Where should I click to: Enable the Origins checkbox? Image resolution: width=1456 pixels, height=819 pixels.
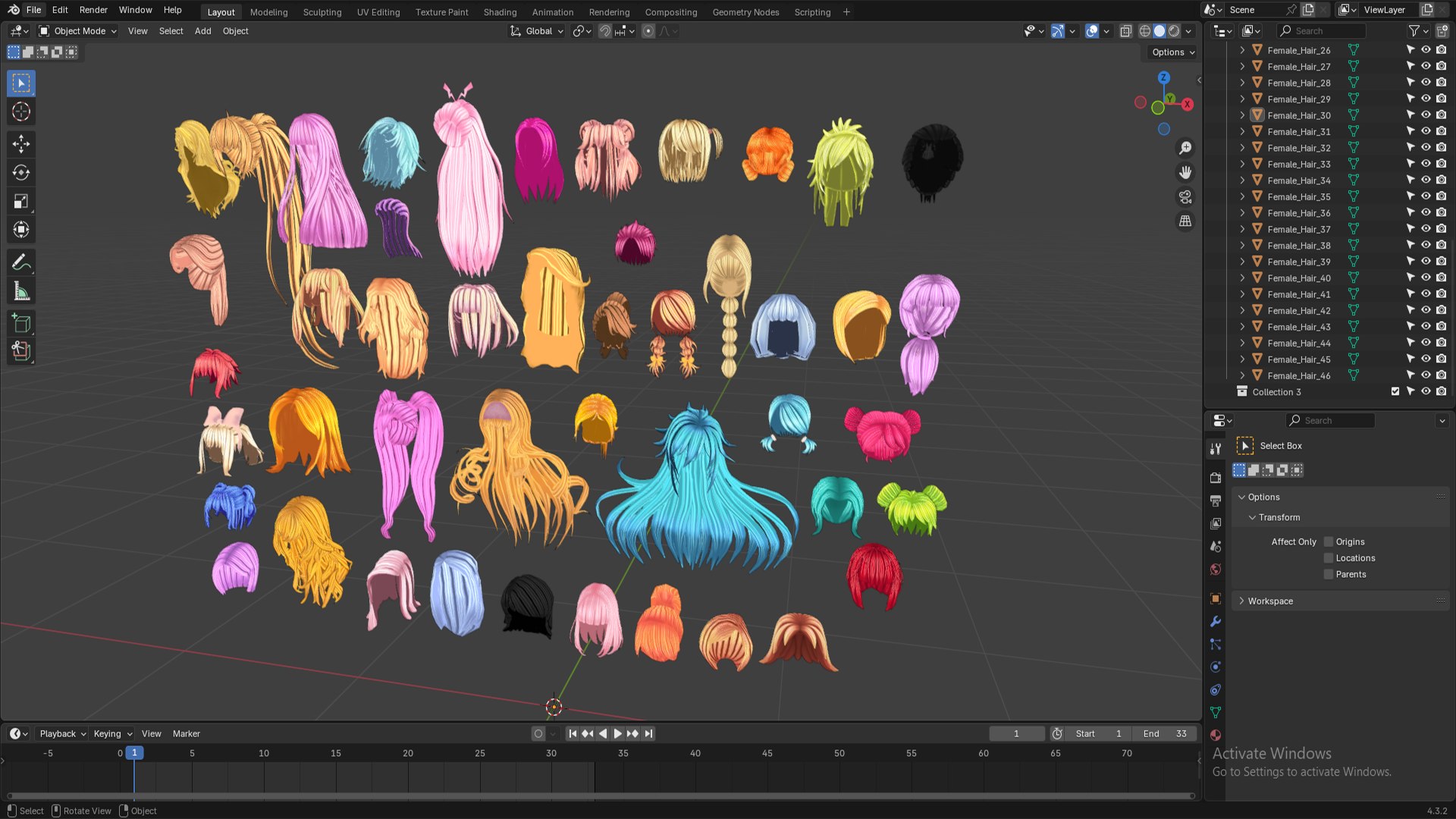point(1329,541)
